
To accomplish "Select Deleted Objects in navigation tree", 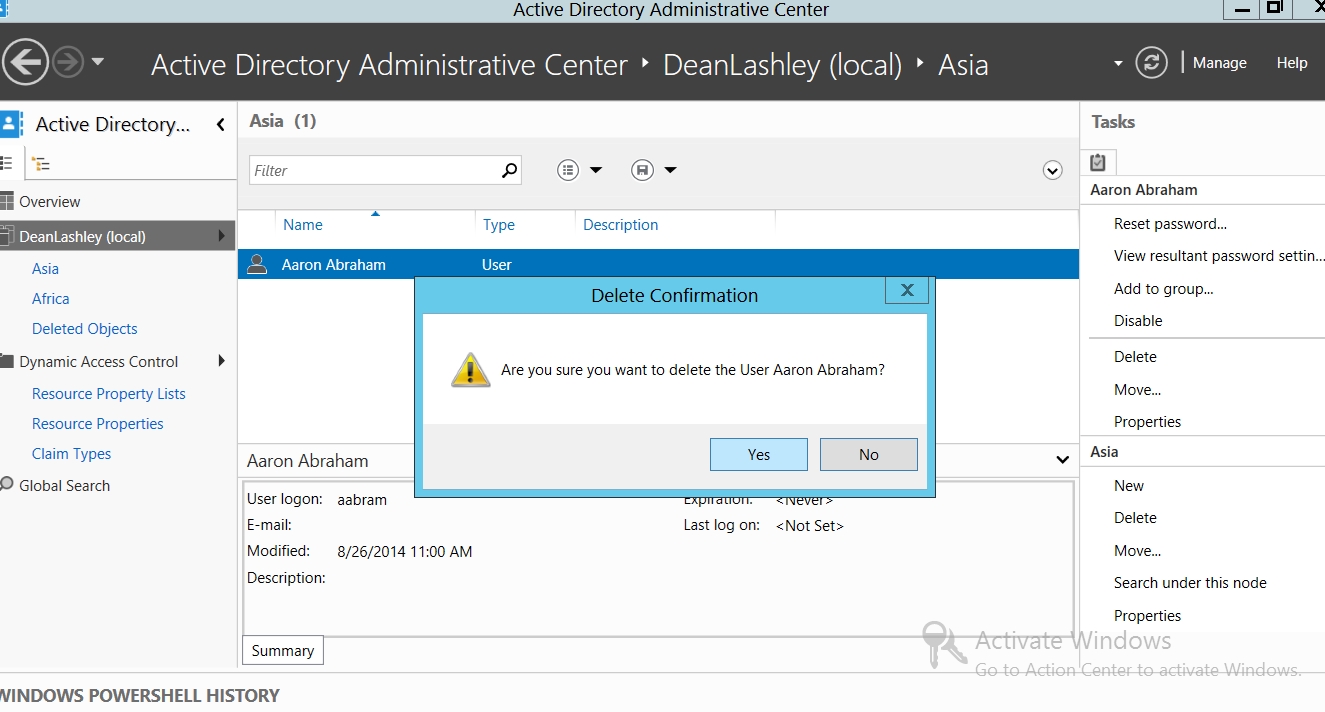I will tap(85, 328).
